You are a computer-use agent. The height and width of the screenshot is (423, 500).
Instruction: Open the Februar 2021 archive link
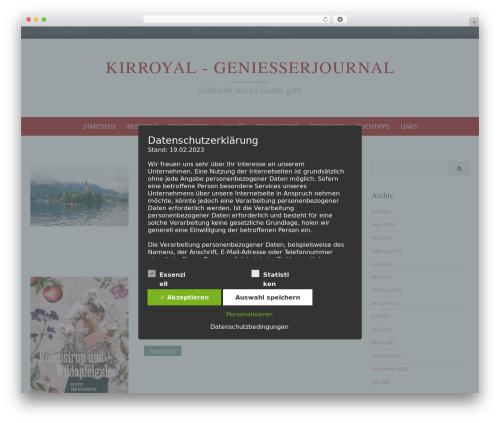click(386, 356)
